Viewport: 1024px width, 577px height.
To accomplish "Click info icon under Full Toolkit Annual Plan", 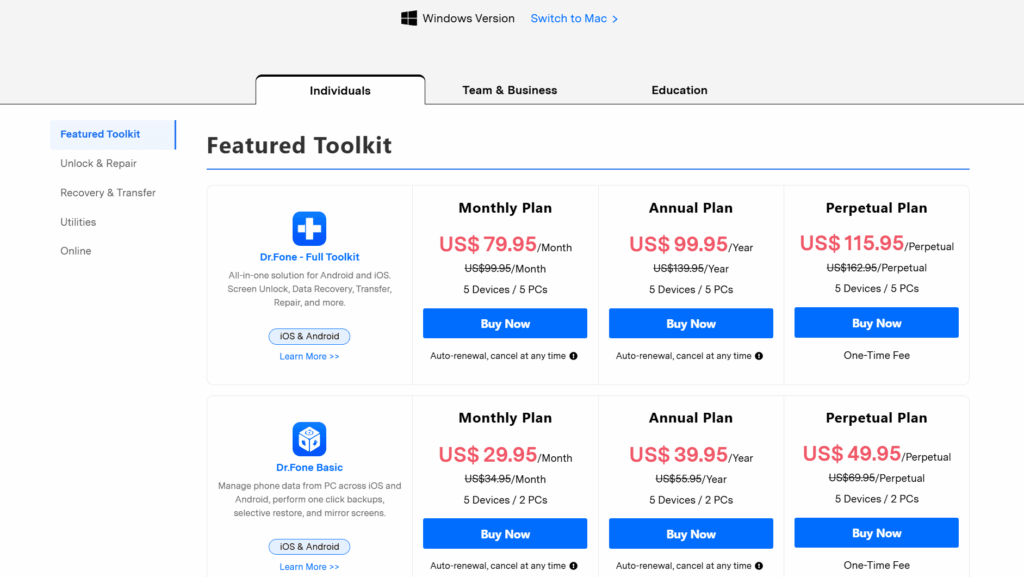I will click(x=759, y=356).
